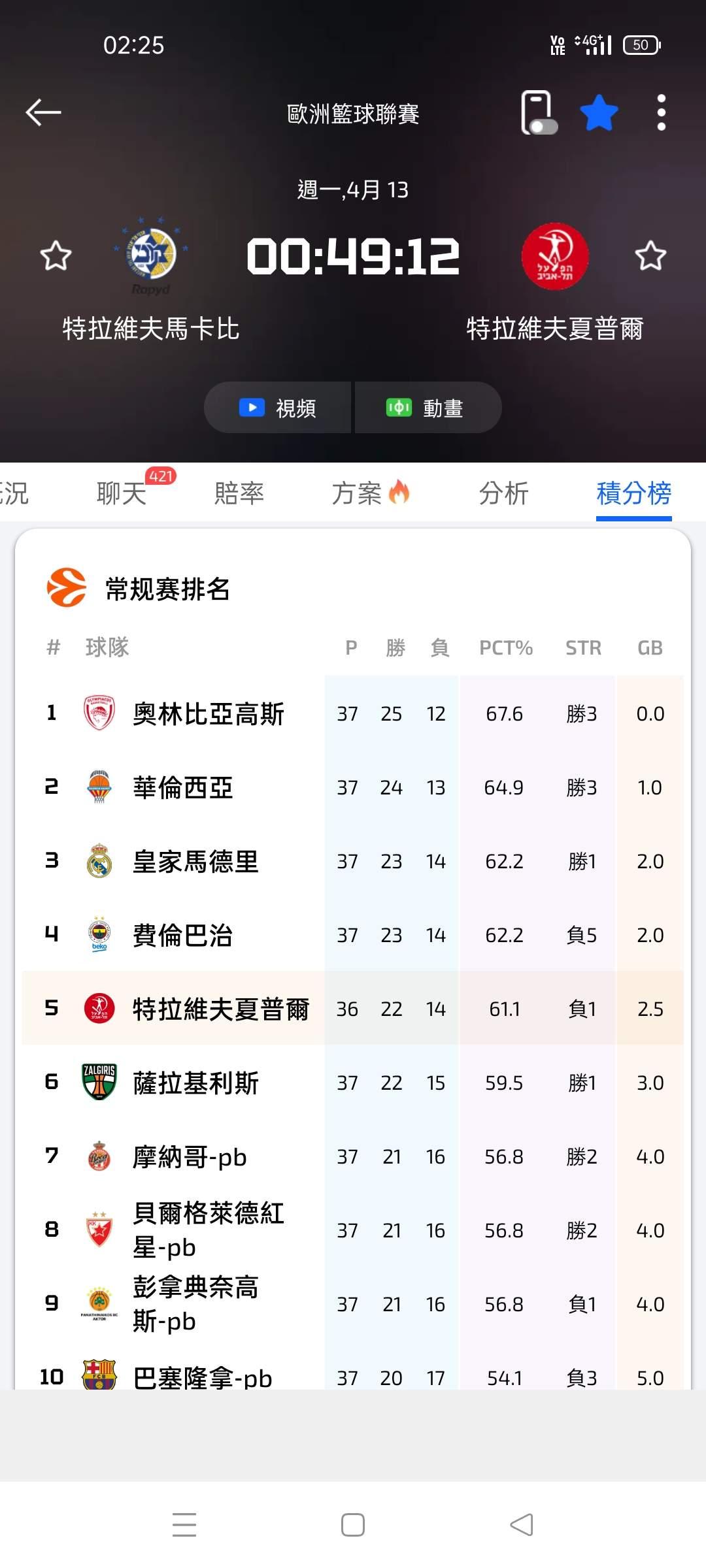The image size is (706, 1568).
Task: Select the 積分榜 standings tab
Action: [633, 493]
